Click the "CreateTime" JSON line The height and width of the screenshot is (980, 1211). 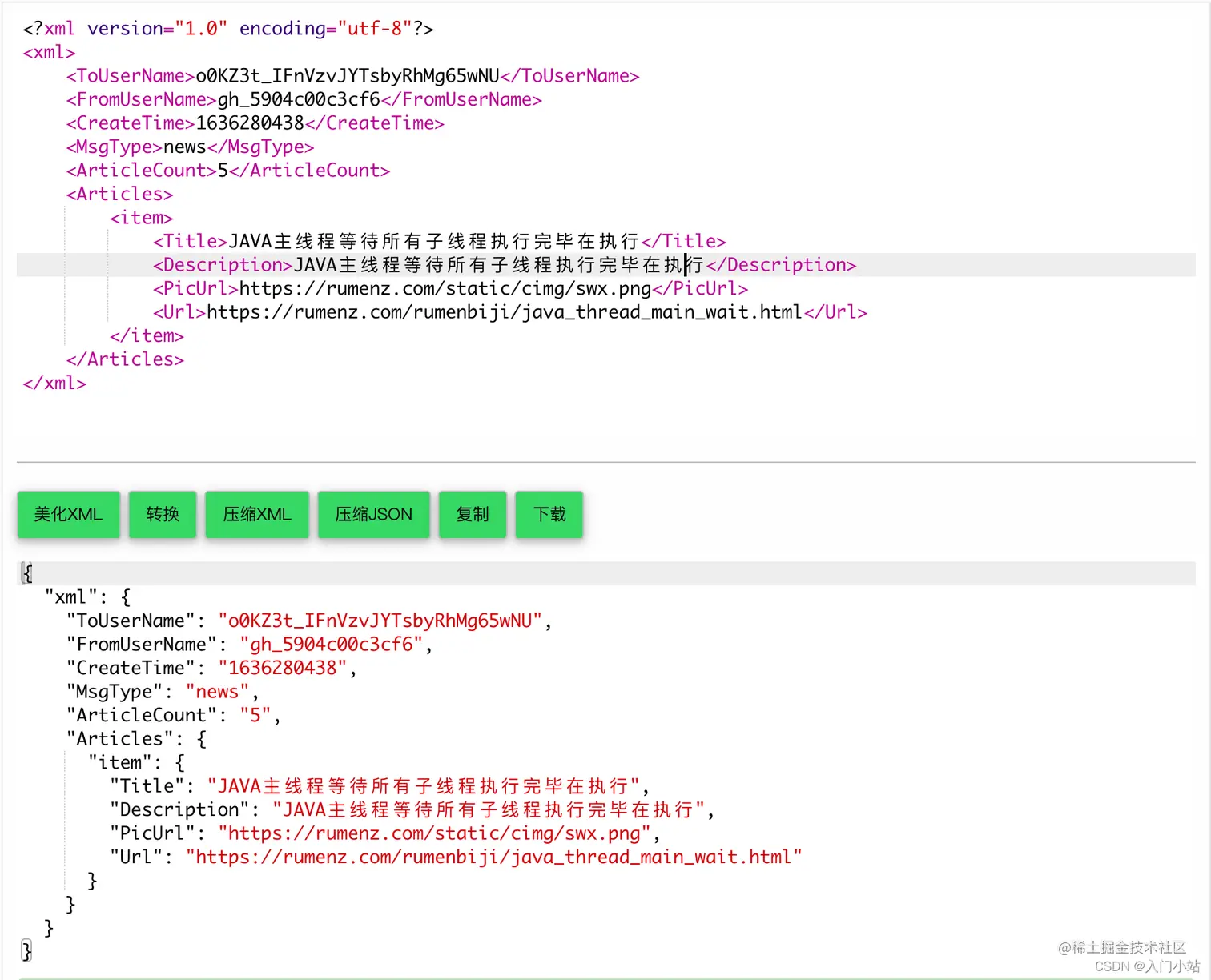coord(211,668)
